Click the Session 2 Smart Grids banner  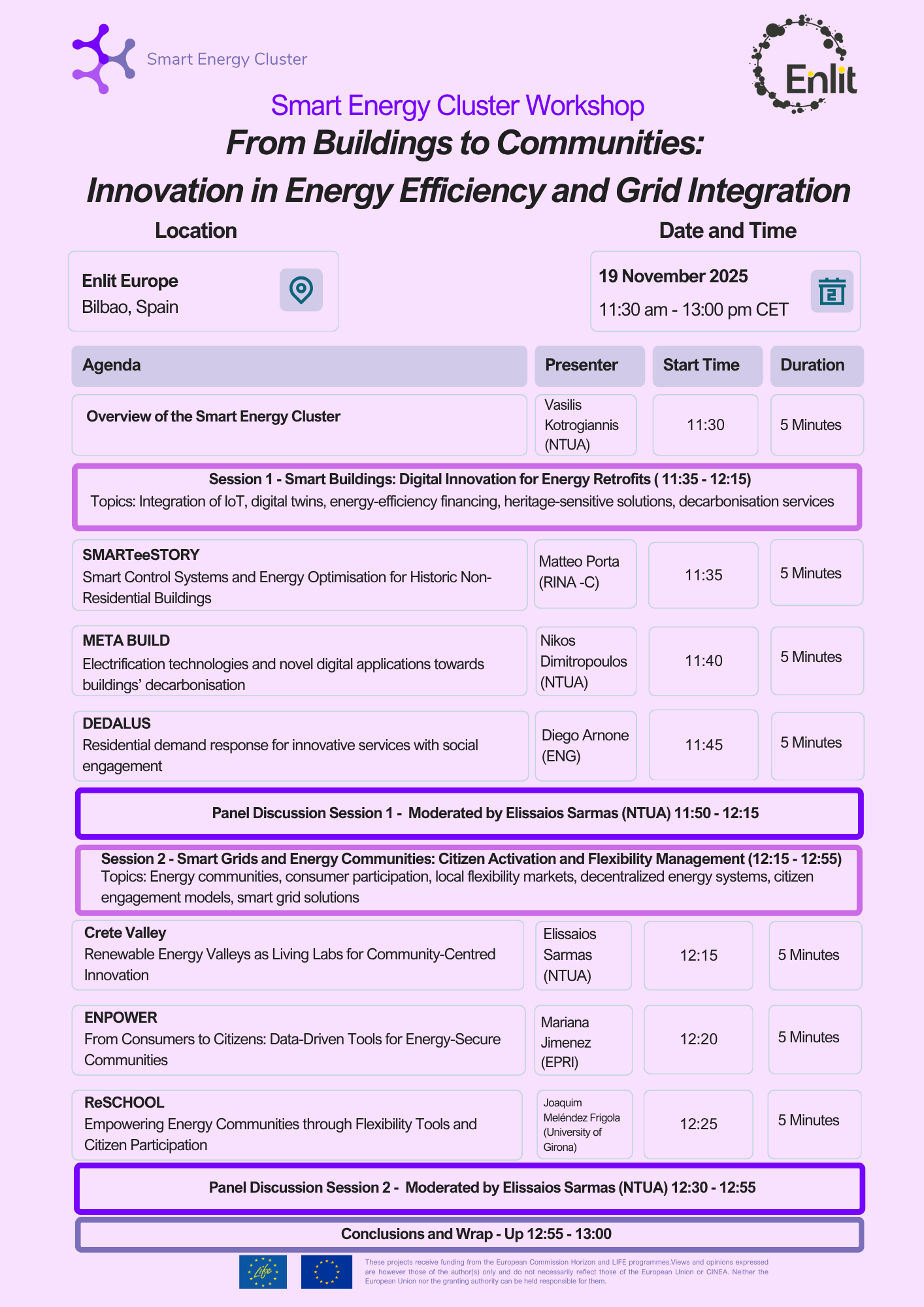[469, 880]
